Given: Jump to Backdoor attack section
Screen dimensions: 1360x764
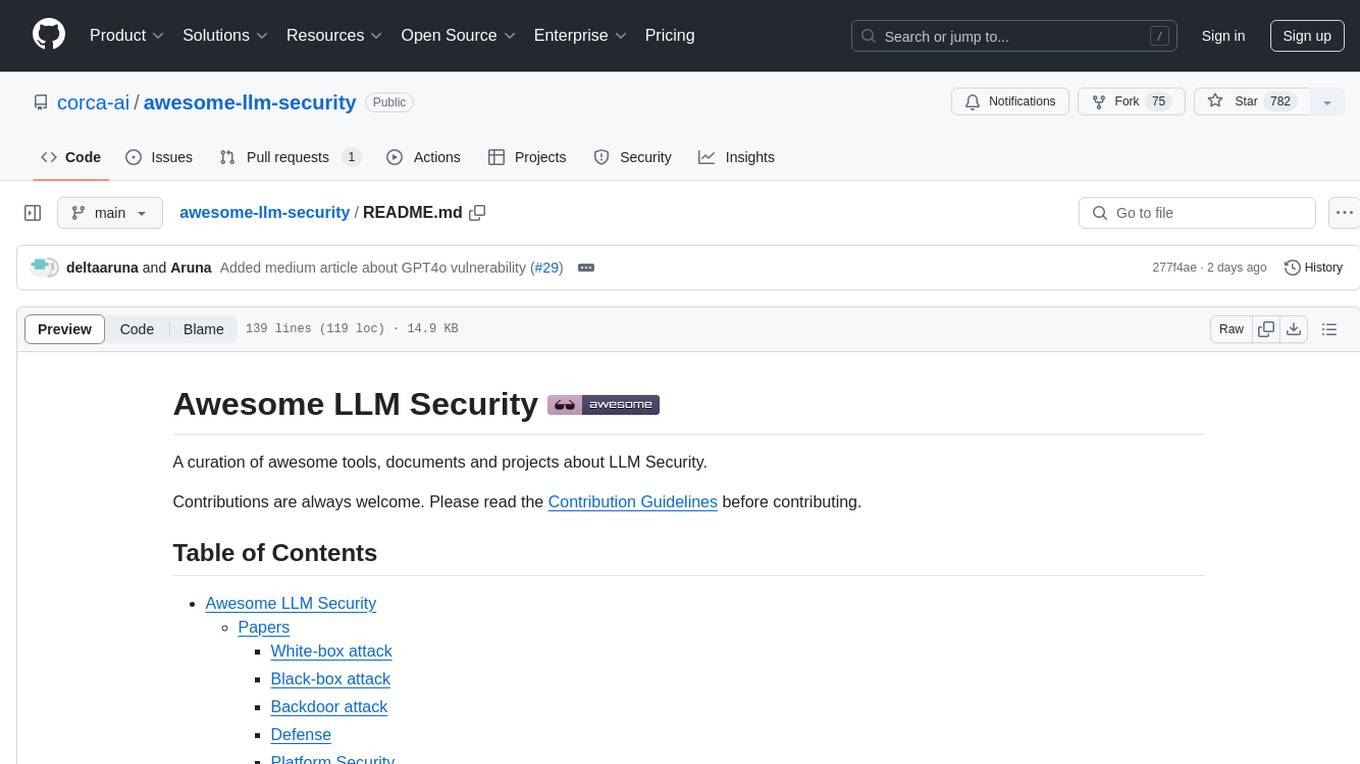Looking at the screenshot, I should (329, 706).
